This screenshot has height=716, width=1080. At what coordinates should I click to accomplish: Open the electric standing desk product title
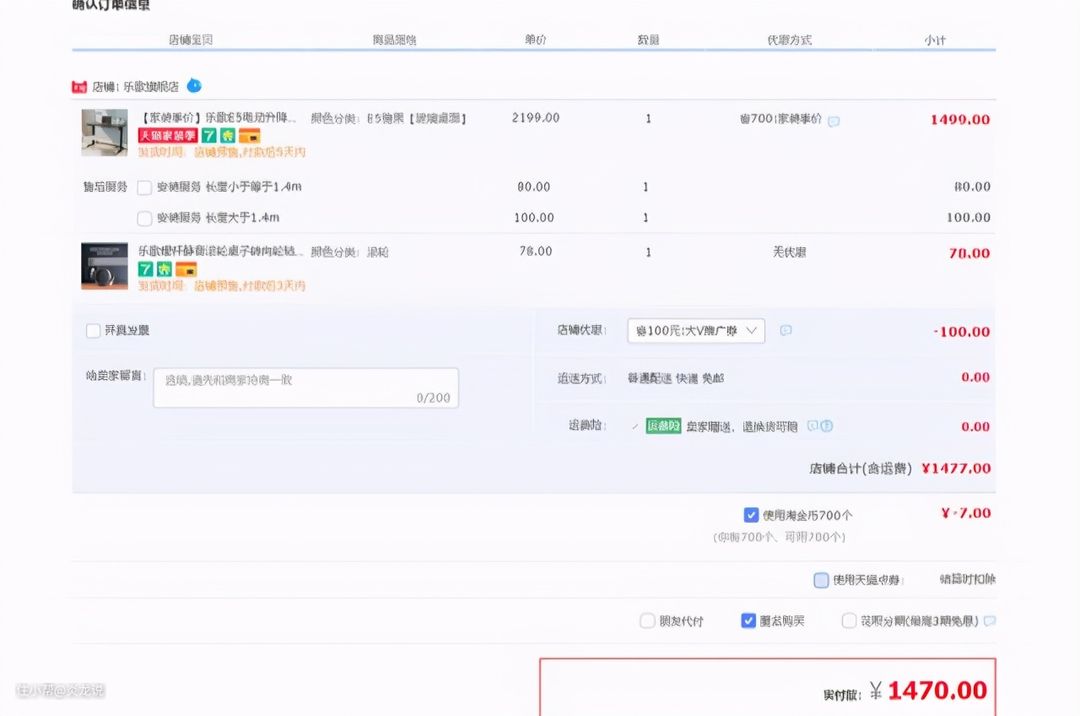[218, 118]
